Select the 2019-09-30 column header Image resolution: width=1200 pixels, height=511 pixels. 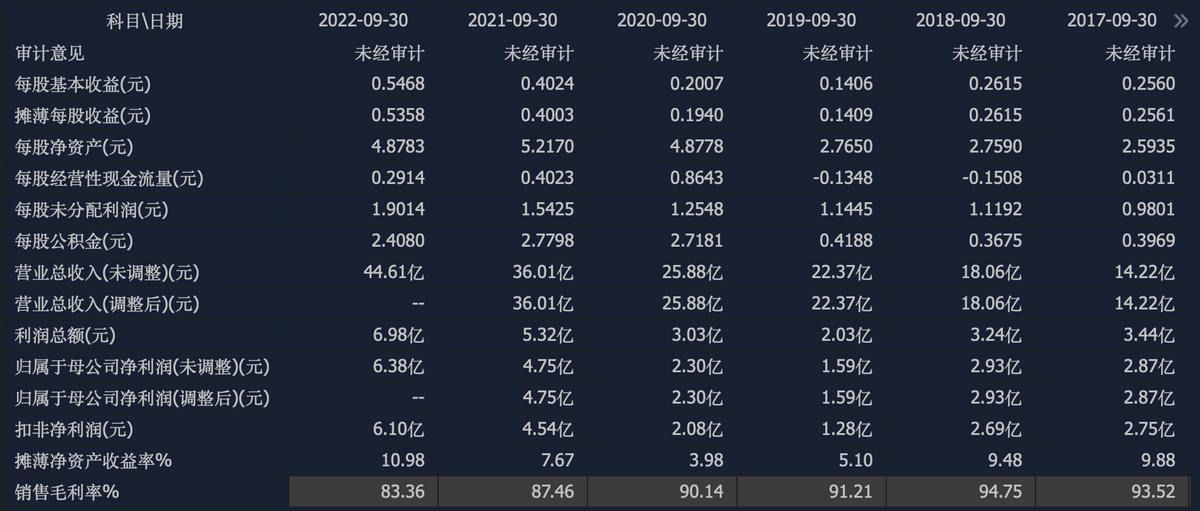pos(812,21)
